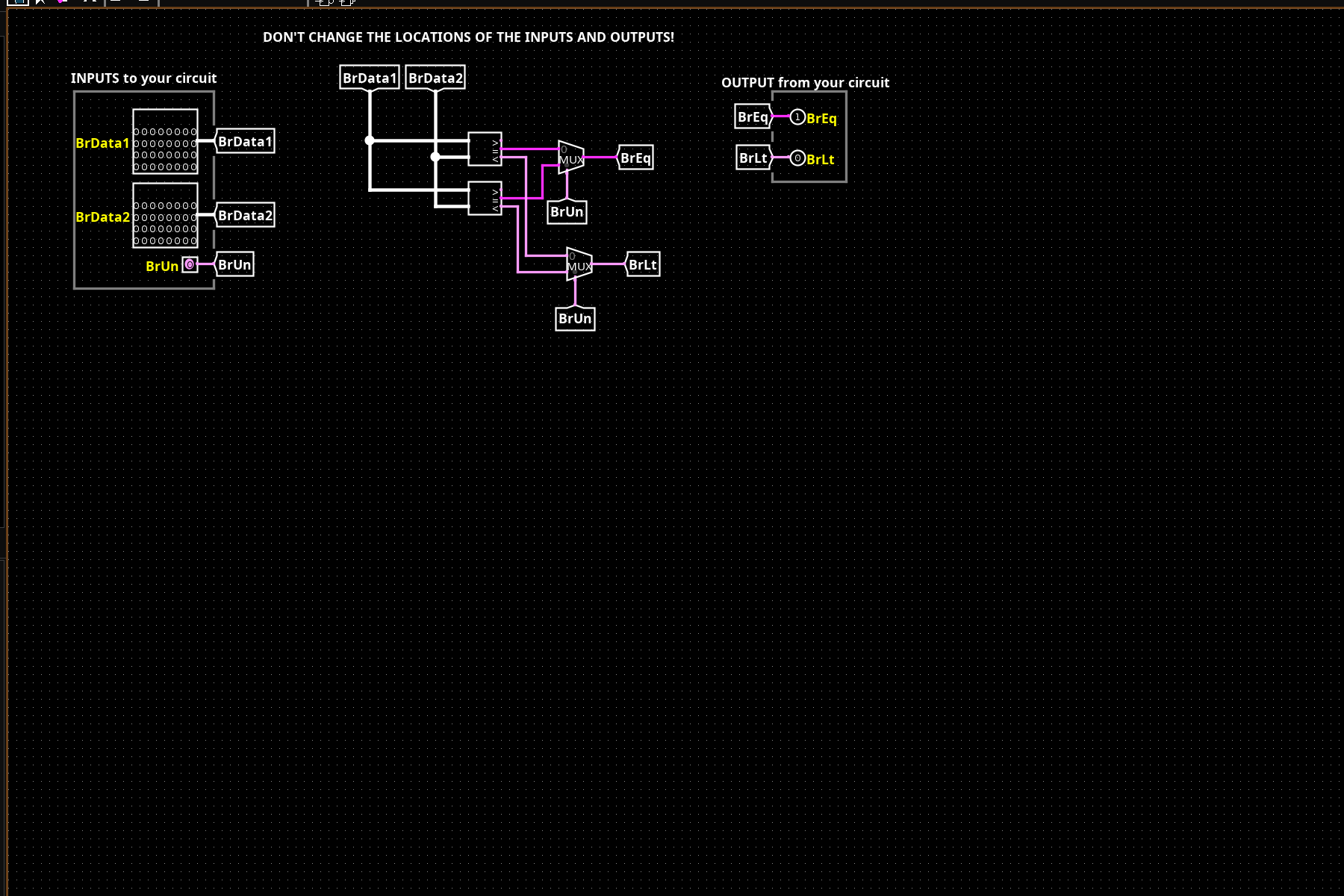Click the wire junction dot on BrData1 line
This screenshot has height=896, width=1344.
tap(370, 140)
